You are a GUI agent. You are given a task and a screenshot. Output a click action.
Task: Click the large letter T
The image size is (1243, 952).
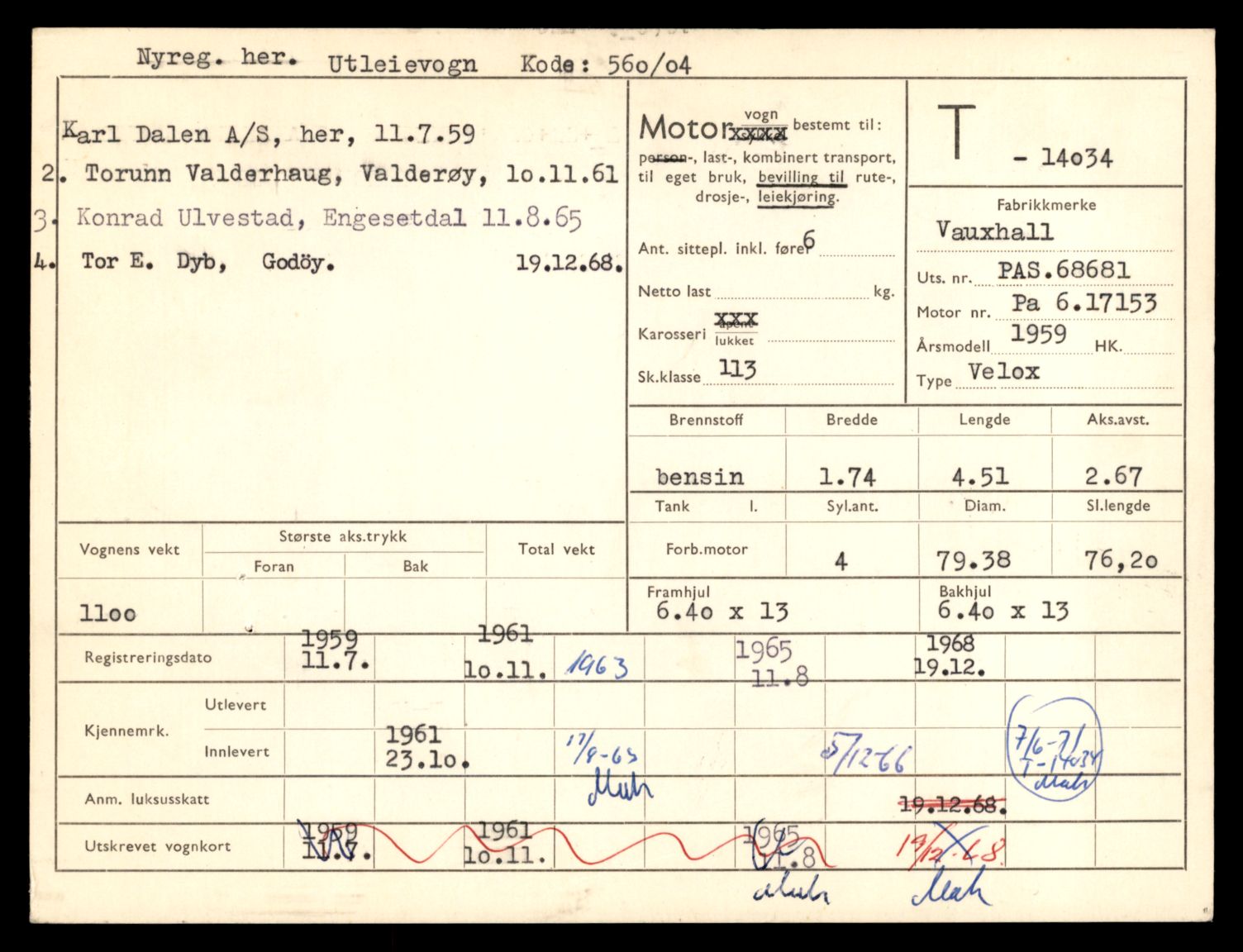(956, 132)
